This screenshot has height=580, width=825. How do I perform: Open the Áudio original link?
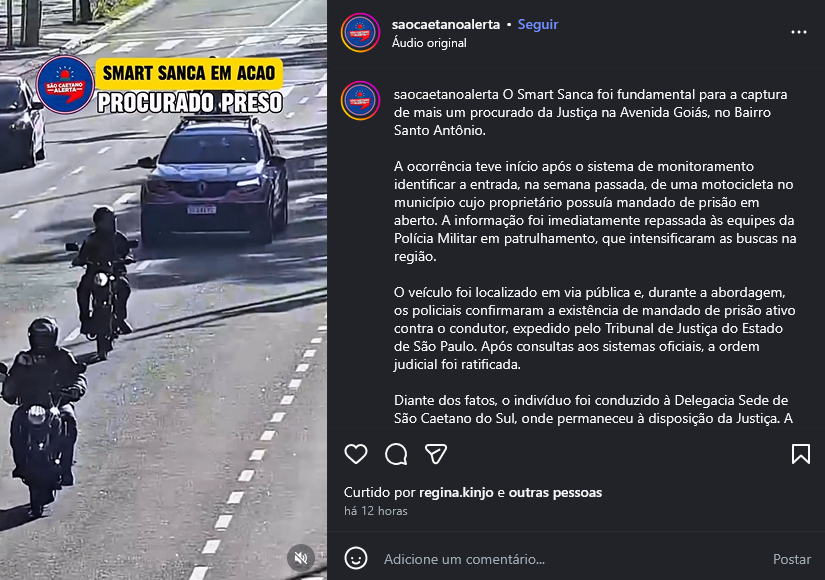point(429,43)
